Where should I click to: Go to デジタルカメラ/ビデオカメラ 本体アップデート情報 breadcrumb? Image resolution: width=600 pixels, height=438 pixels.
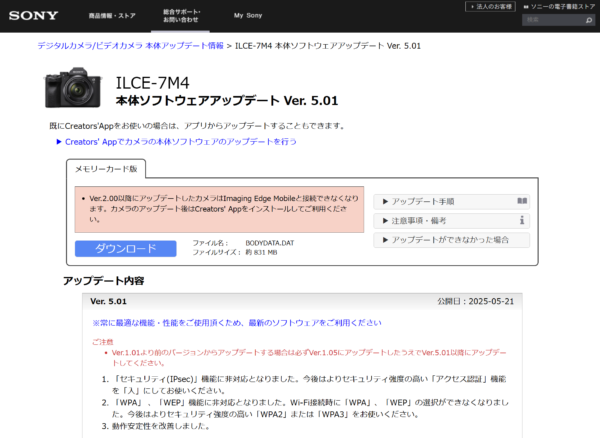tap(130, 46)
